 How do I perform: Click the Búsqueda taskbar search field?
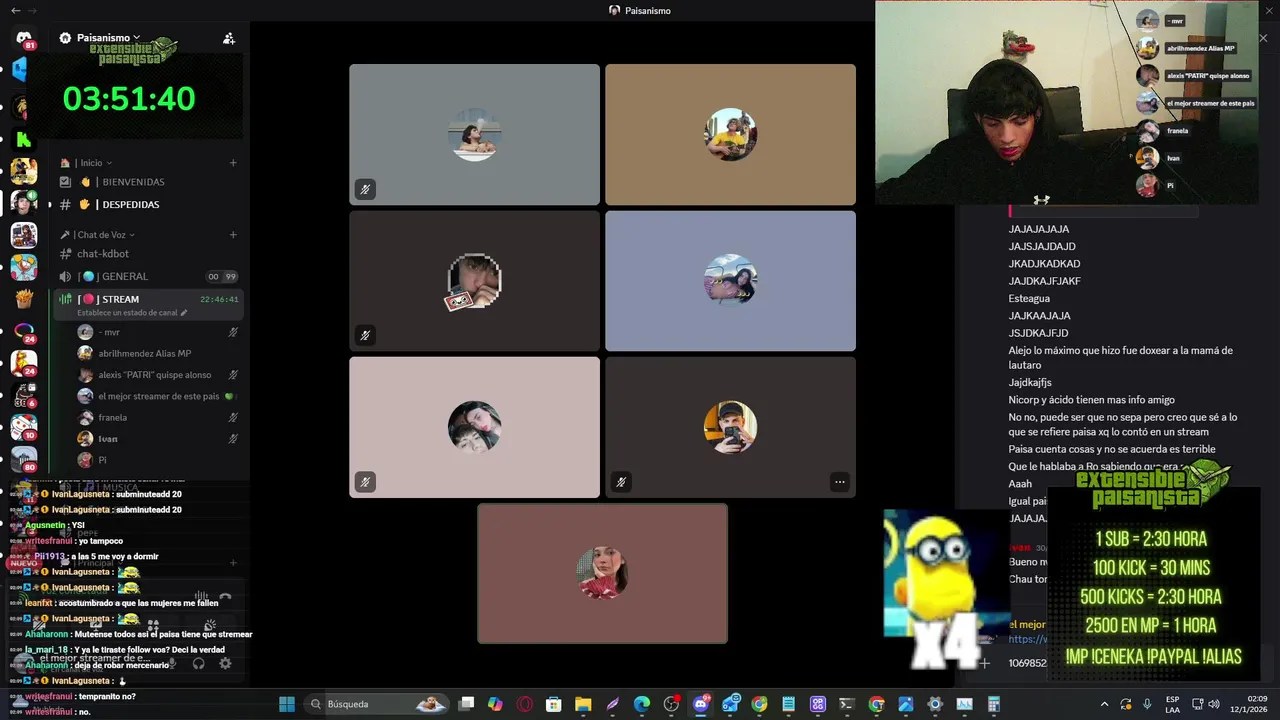point(377,704)
